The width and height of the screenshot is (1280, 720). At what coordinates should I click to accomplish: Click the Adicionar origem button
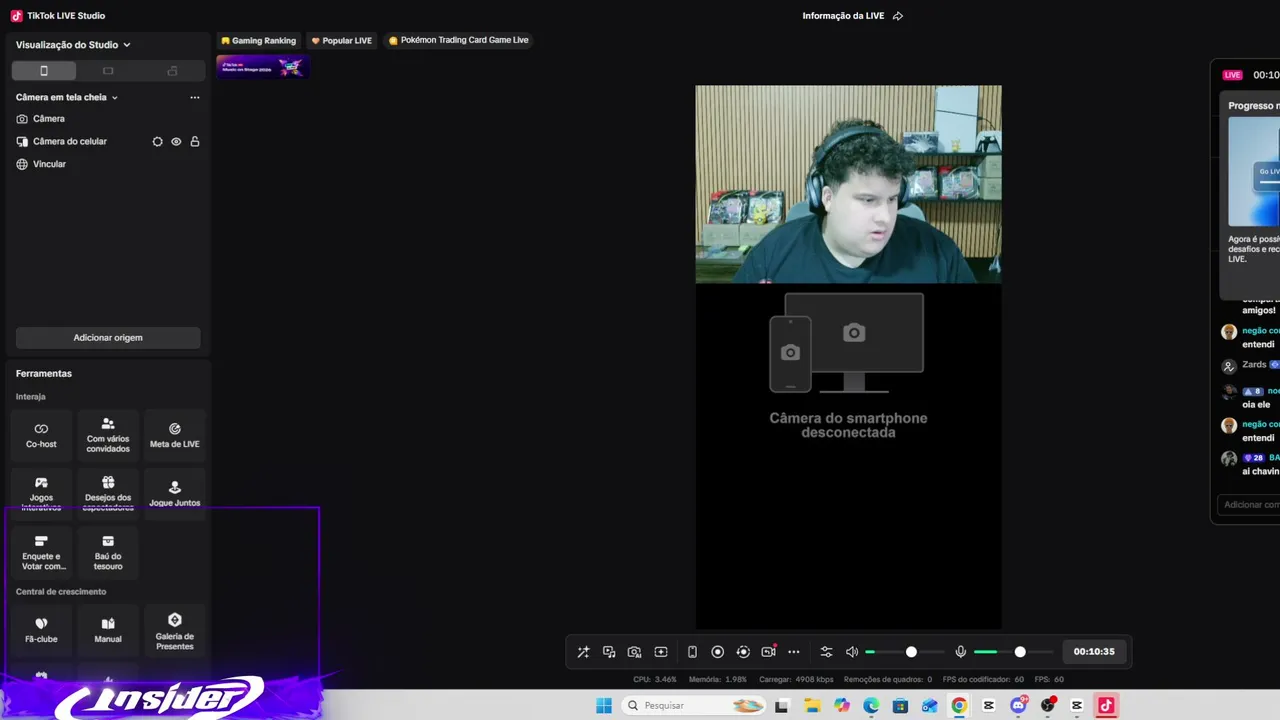(x=108, y=338)
